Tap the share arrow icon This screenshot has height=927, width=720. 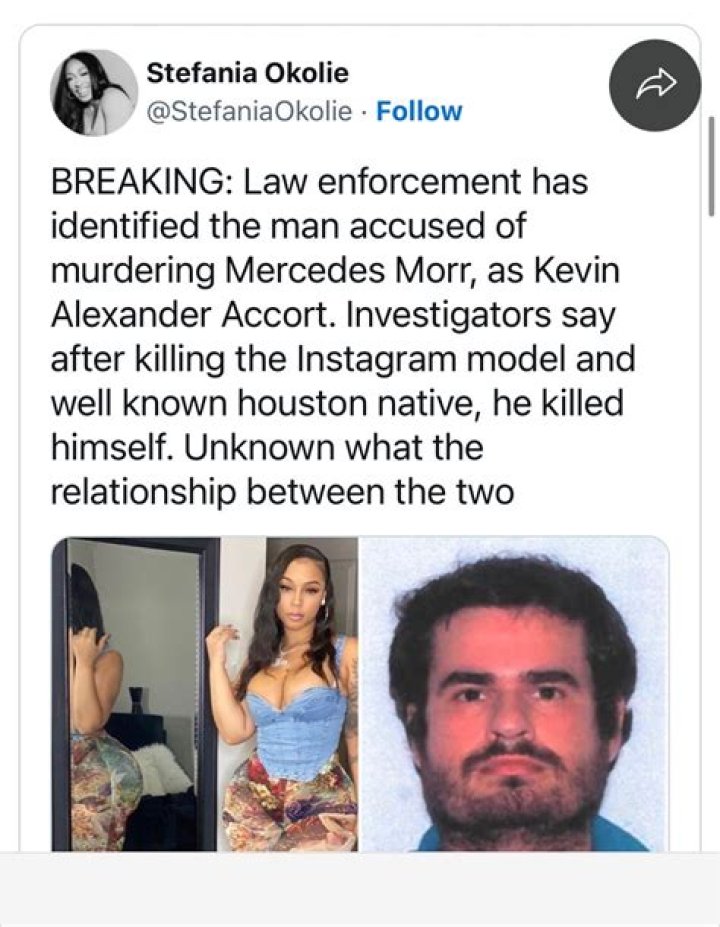[655, 85]
